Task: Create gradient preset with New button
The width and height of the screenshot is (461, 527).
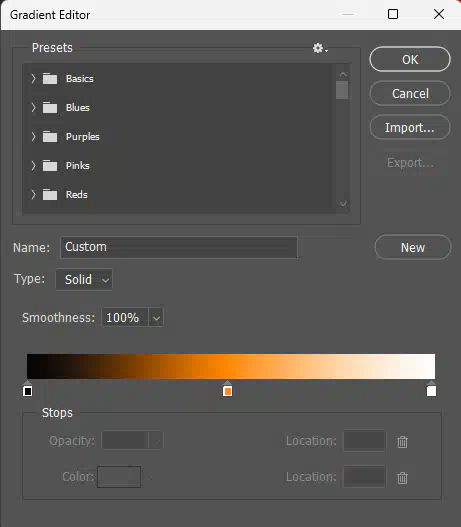Action: (x=413, y=247)
